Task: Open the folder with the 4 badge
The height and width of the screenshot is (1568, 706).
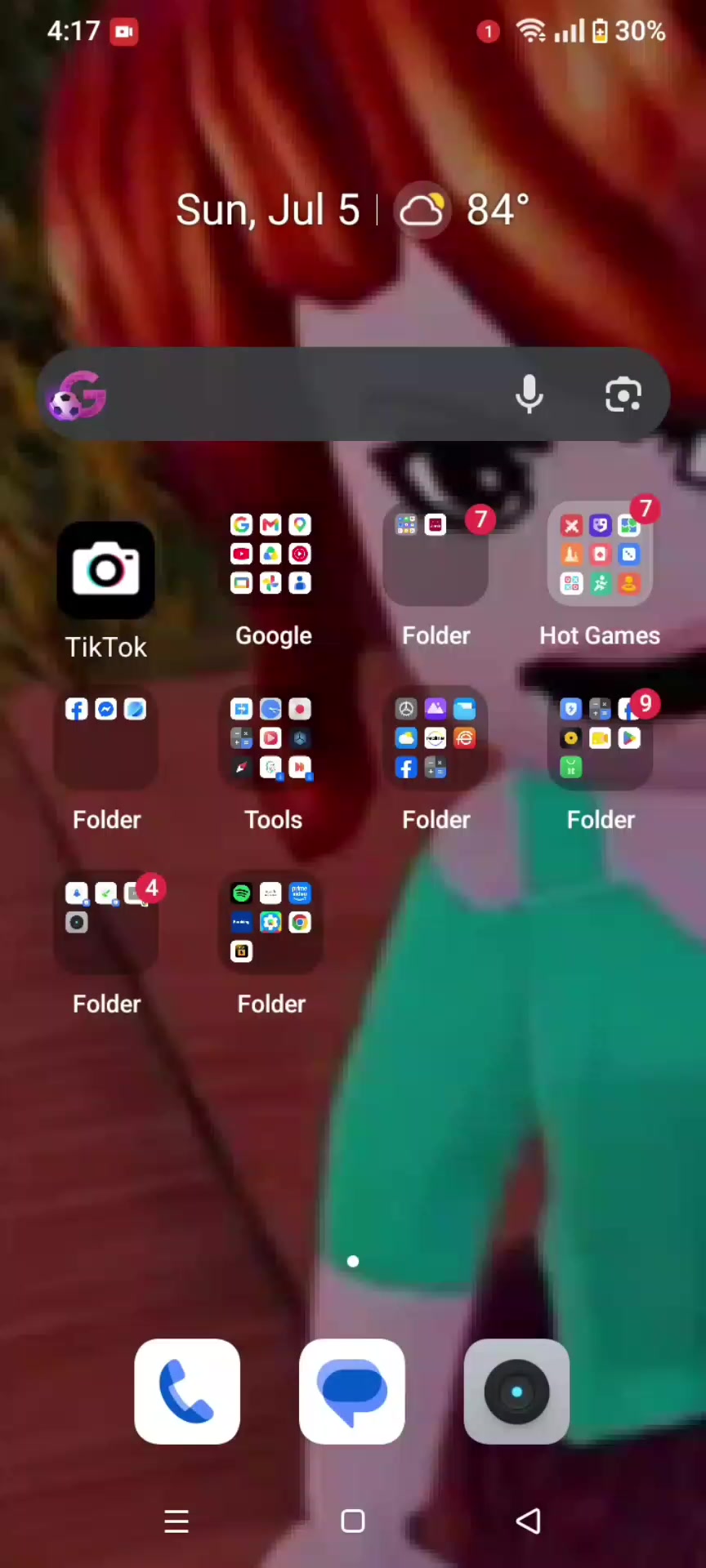Action: point(106,922)
